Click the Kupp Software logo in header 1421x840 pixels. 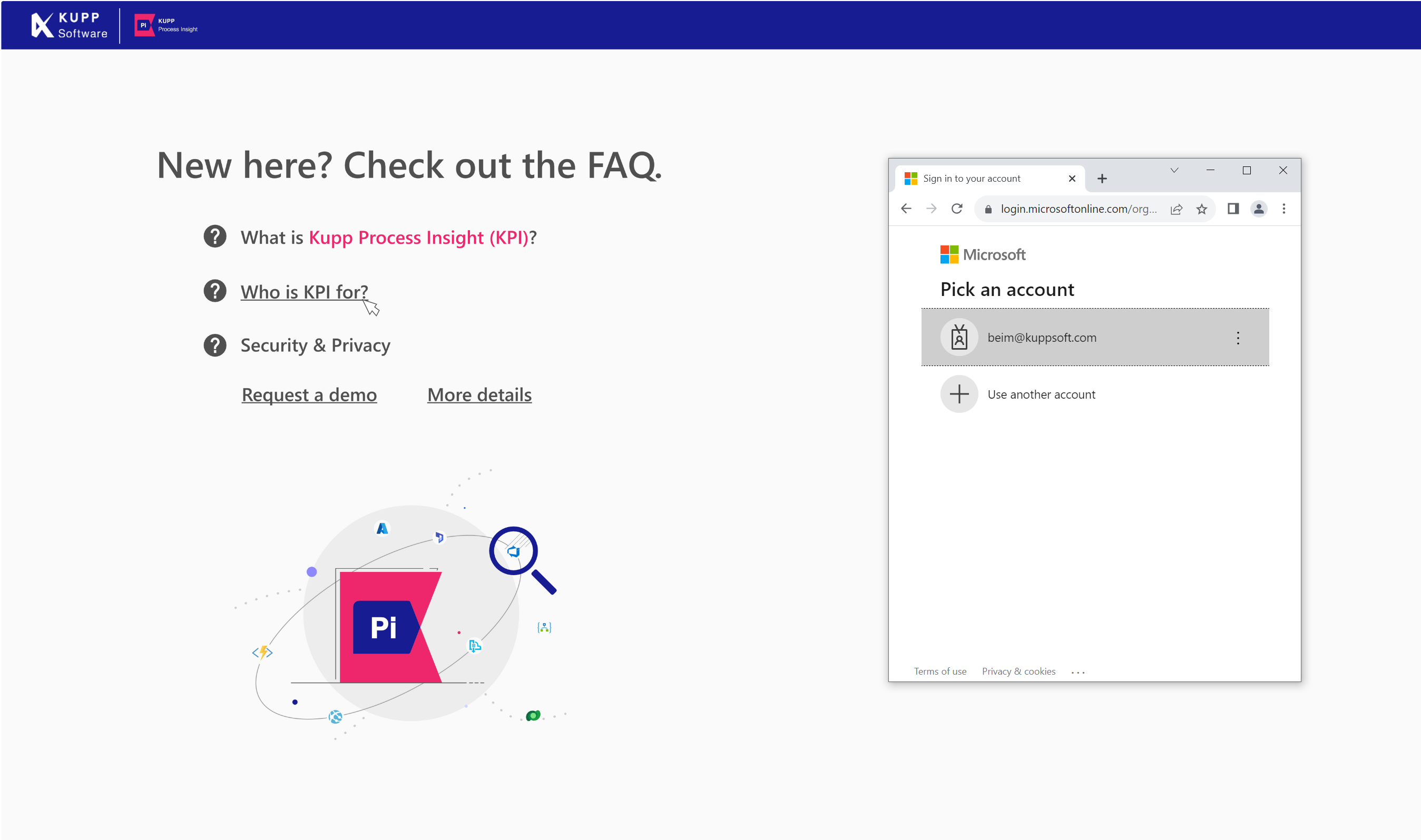(x=69, y=25)
